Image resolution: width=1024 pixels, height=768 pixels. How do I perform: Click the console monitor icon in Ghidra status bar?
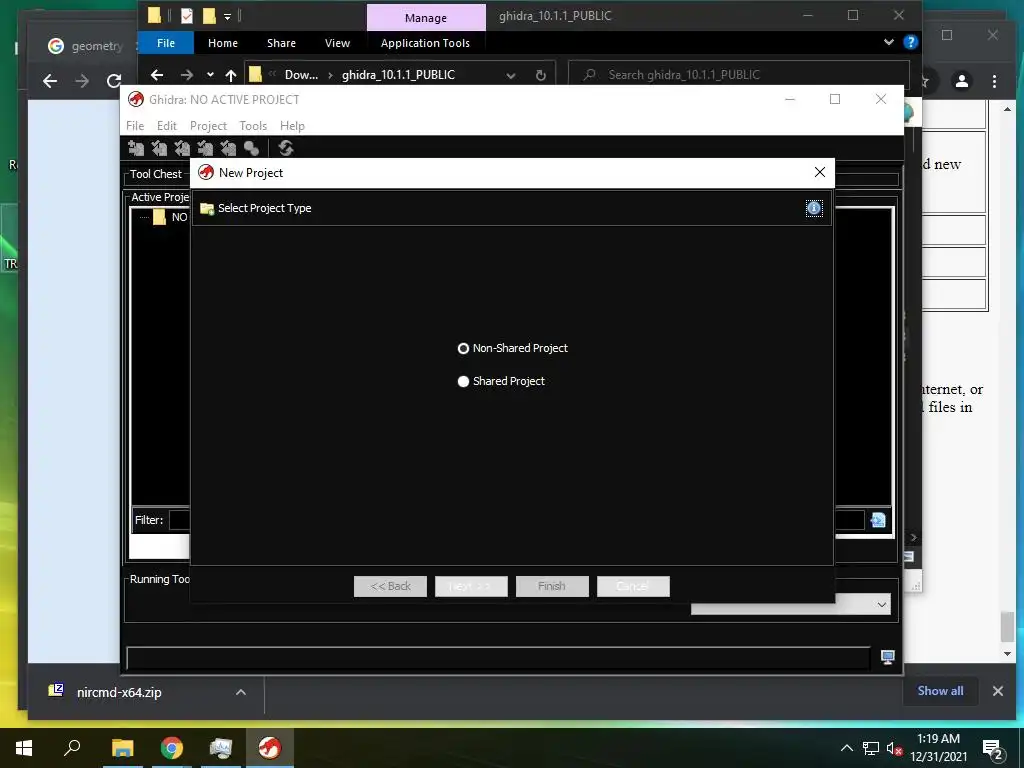(x=887, y=657)
